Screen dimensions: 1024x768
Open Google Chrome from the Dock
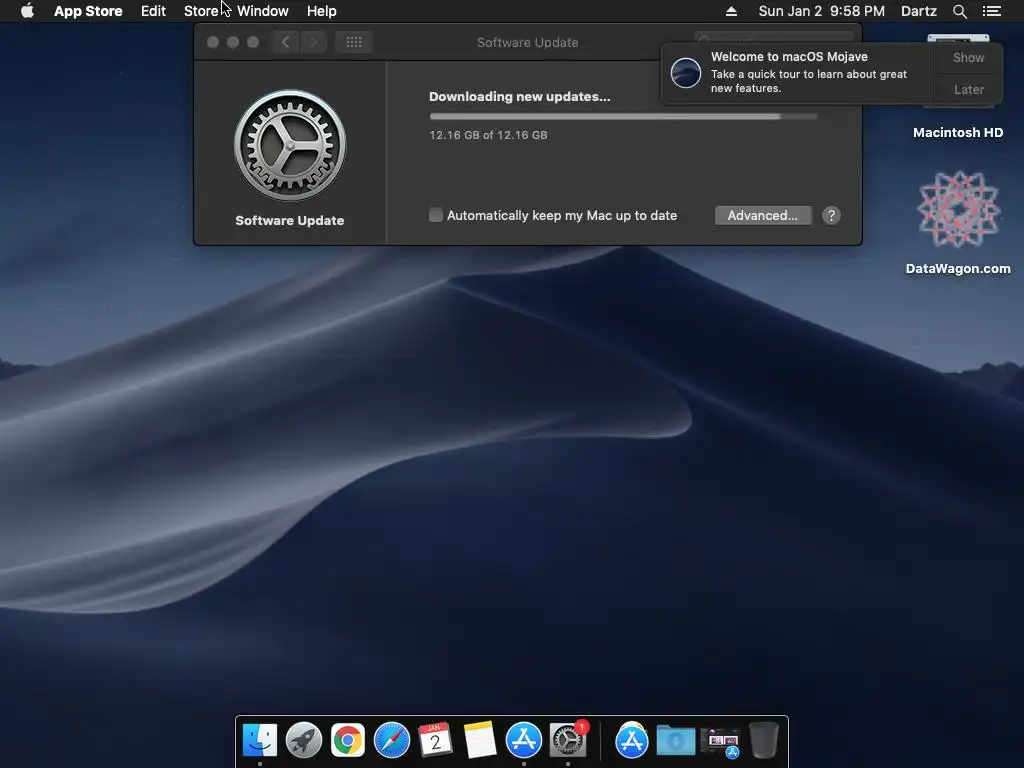point(347,741)
